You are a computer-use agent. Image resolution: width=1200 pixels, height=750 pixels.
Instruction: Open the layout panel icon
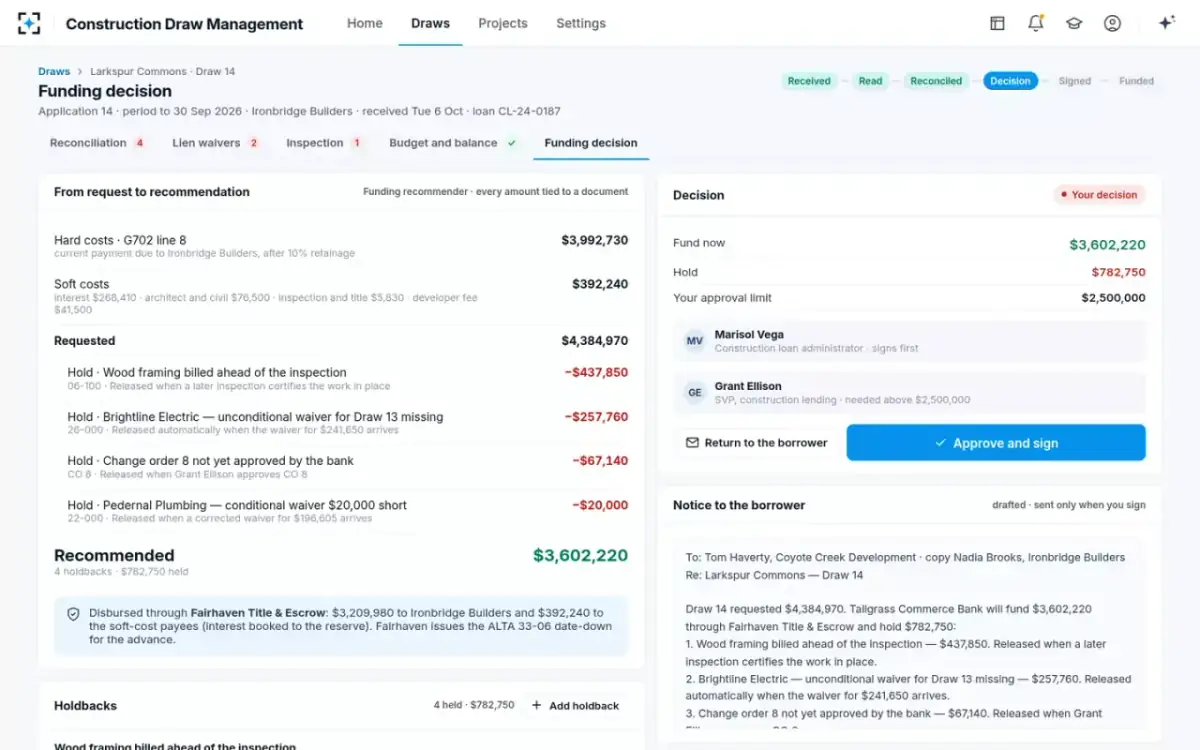tap(997, 23)
